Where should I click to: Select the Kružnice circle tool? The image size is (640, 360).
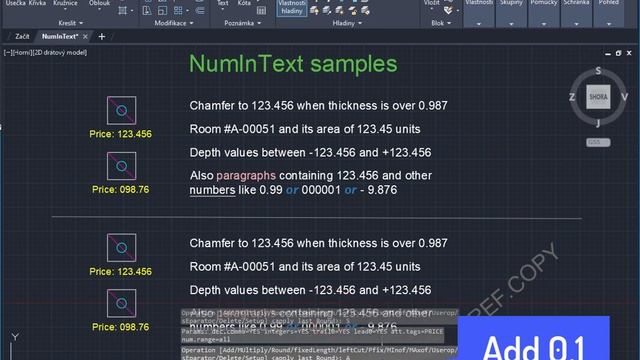pyautogui.click(x=65, y=3)
